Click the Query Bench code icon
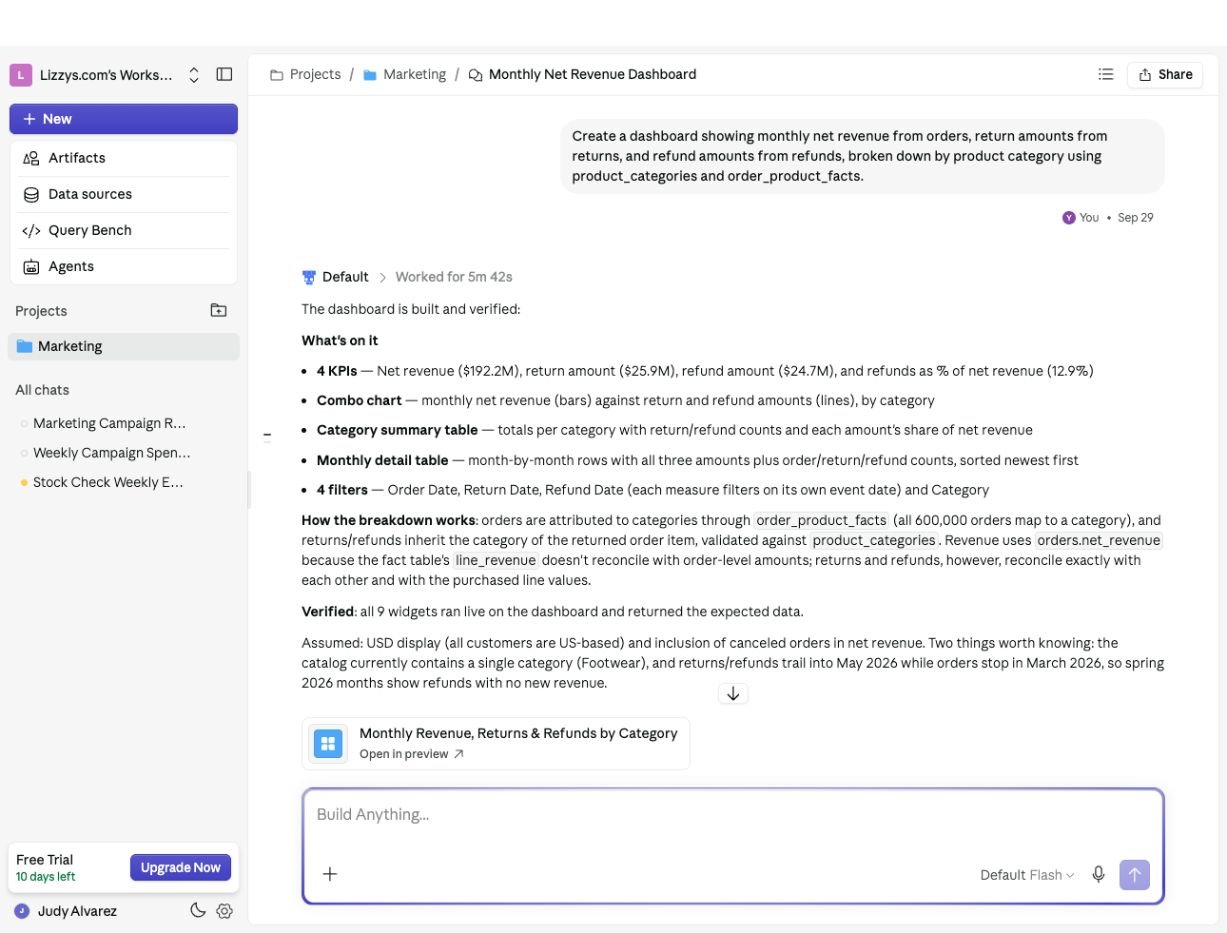1227x933 pixels. [x=31, y=230]
